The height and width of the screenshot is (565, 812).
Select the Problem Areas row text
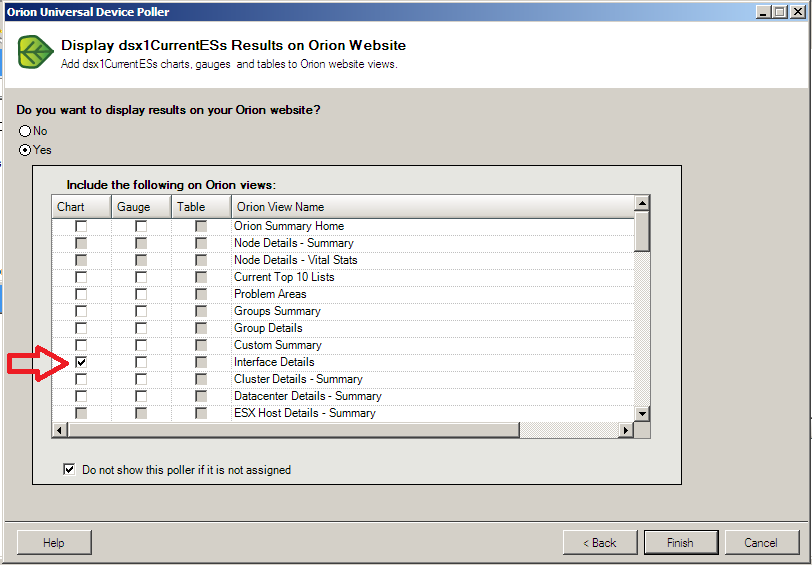270,294
